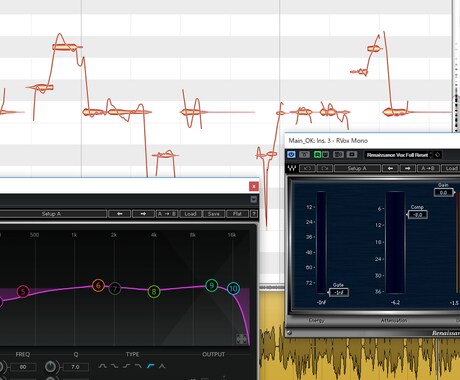Open the Setup A menu in RVox
This screenshot has height=380, width=460.
click(x=357, y=168)
